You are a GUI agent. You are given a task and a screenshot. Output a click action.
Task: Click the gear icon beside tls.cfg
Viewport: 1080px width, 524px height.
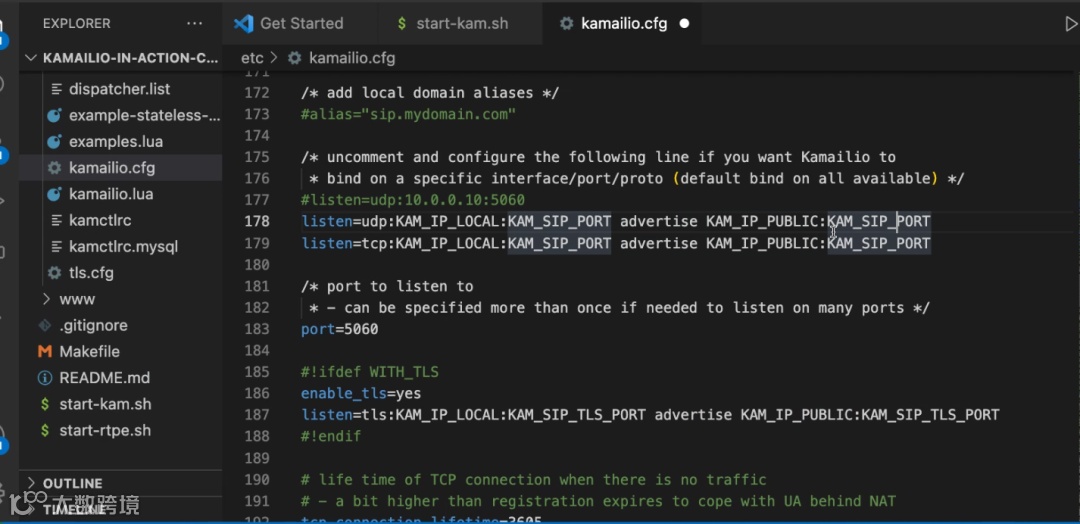[54, 273]
